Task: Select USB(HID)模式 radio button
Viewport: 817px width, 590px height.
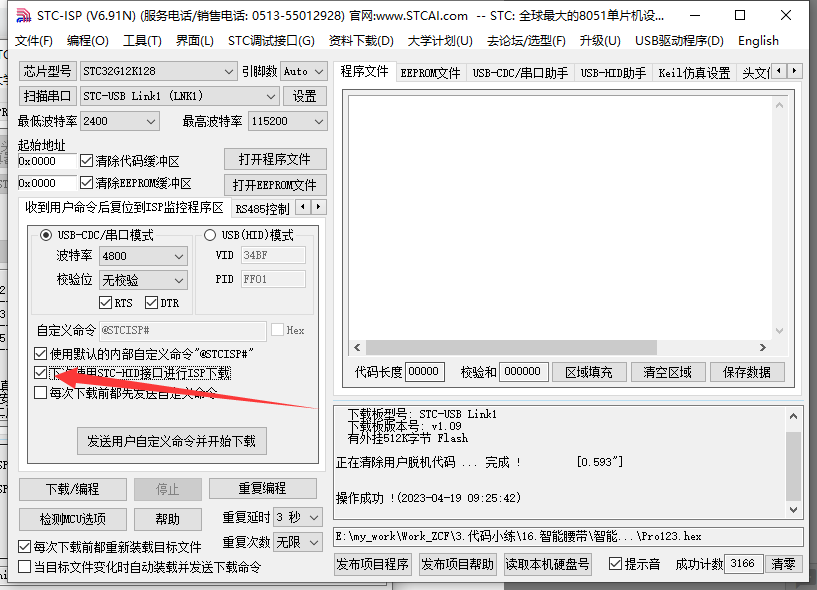Action: pos(210,235)
